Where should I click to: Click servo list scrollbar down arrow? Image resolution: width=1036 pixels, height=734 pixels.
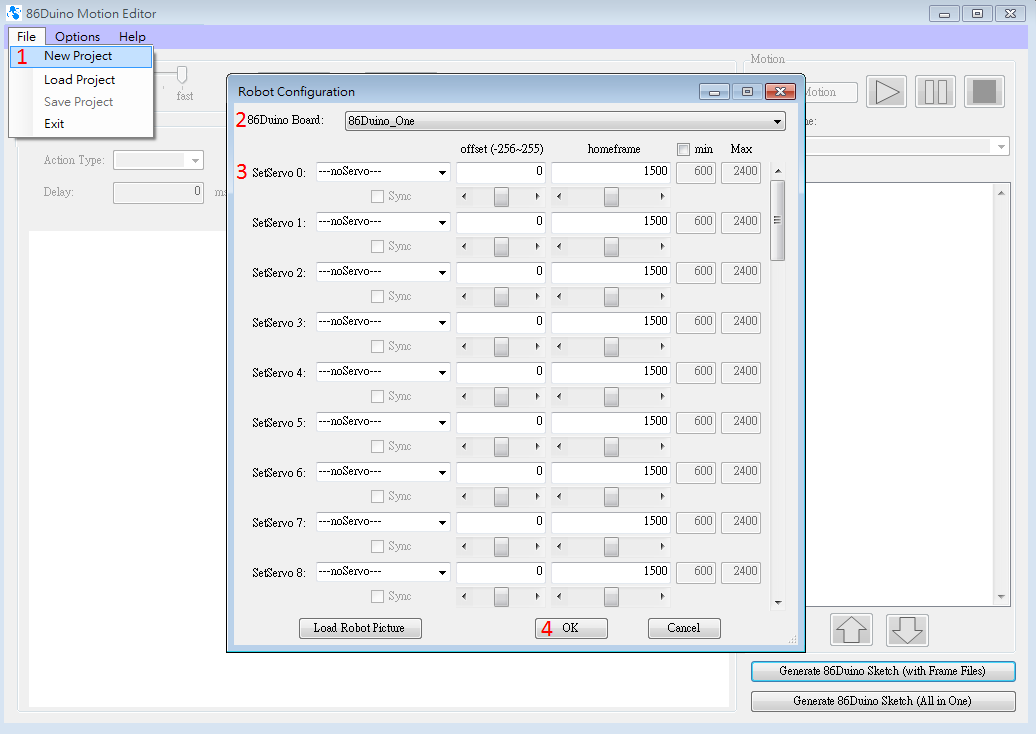[x=778, y=602]
